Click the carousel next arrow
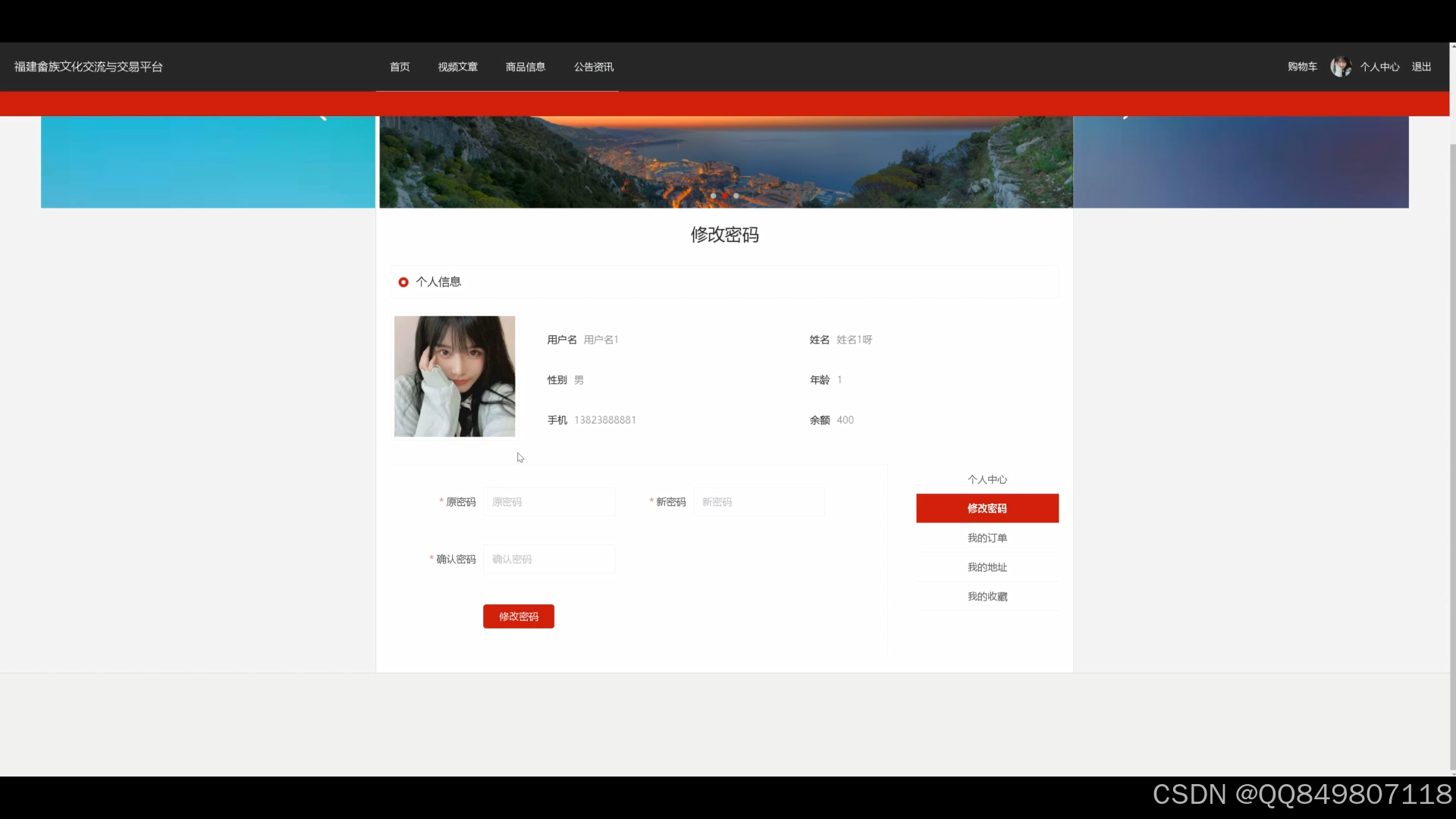The height and width of the screenshot is (819, 1456). (1126, 117)
